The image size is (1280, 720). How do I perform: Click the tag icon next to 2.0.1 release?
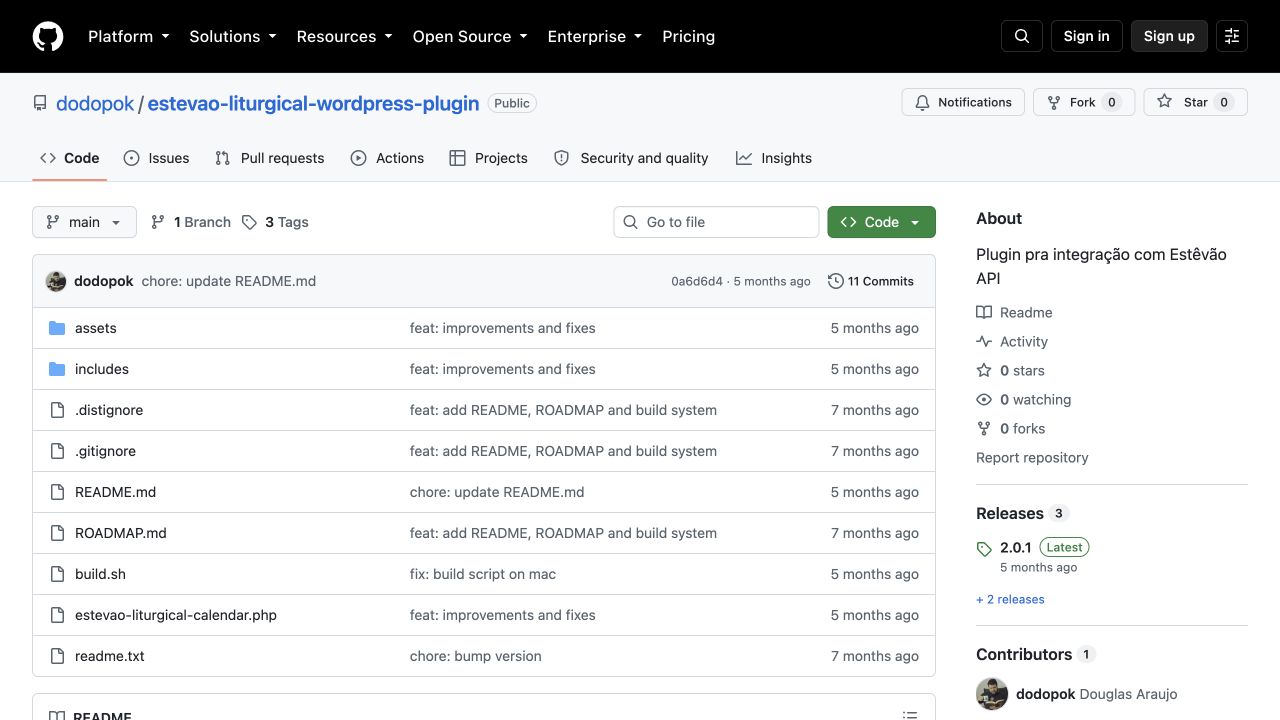[984, 549]
